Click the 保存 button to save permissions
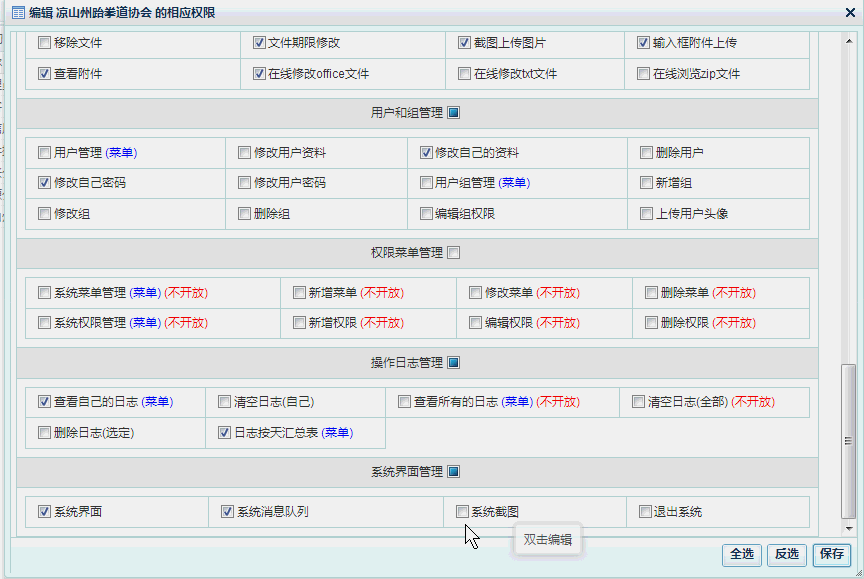This screenshot has width=864, height=579. [833, 555]
